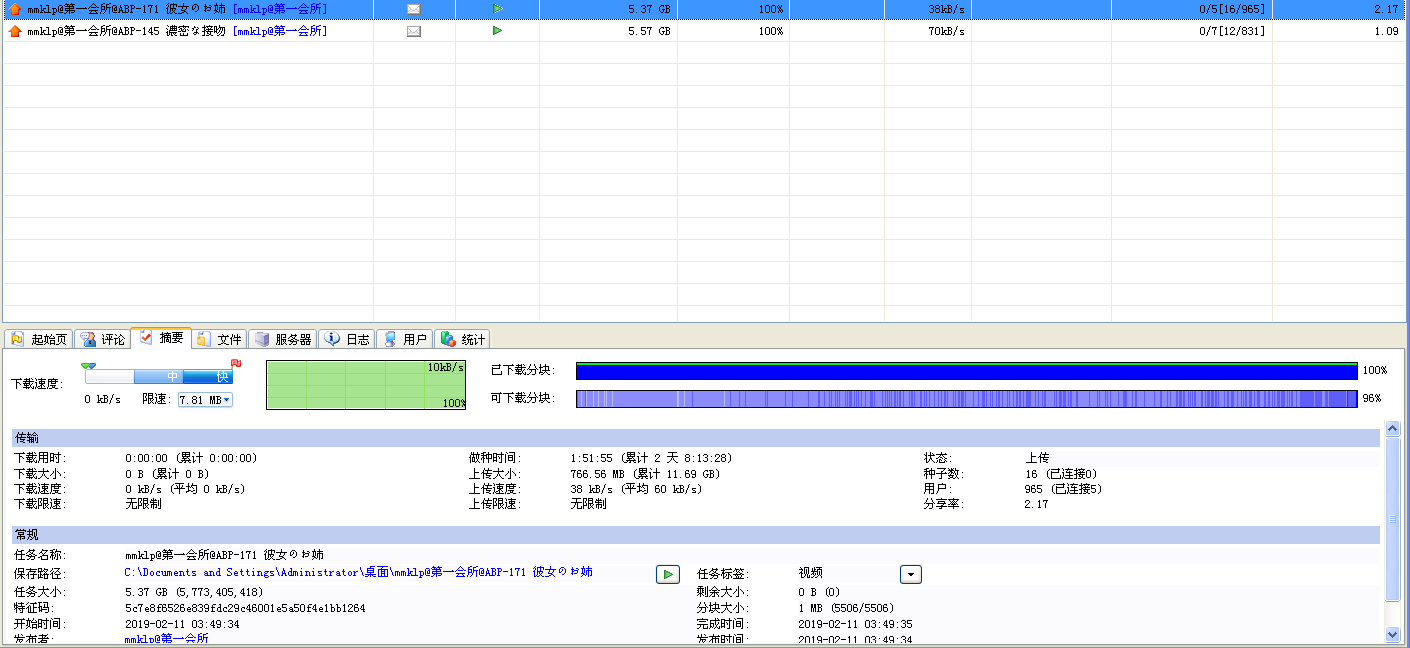The height and width of the screenshot is (648, 1410).
Task: Select the 中 (medium) download speed segment
Action: click(173, 377)
